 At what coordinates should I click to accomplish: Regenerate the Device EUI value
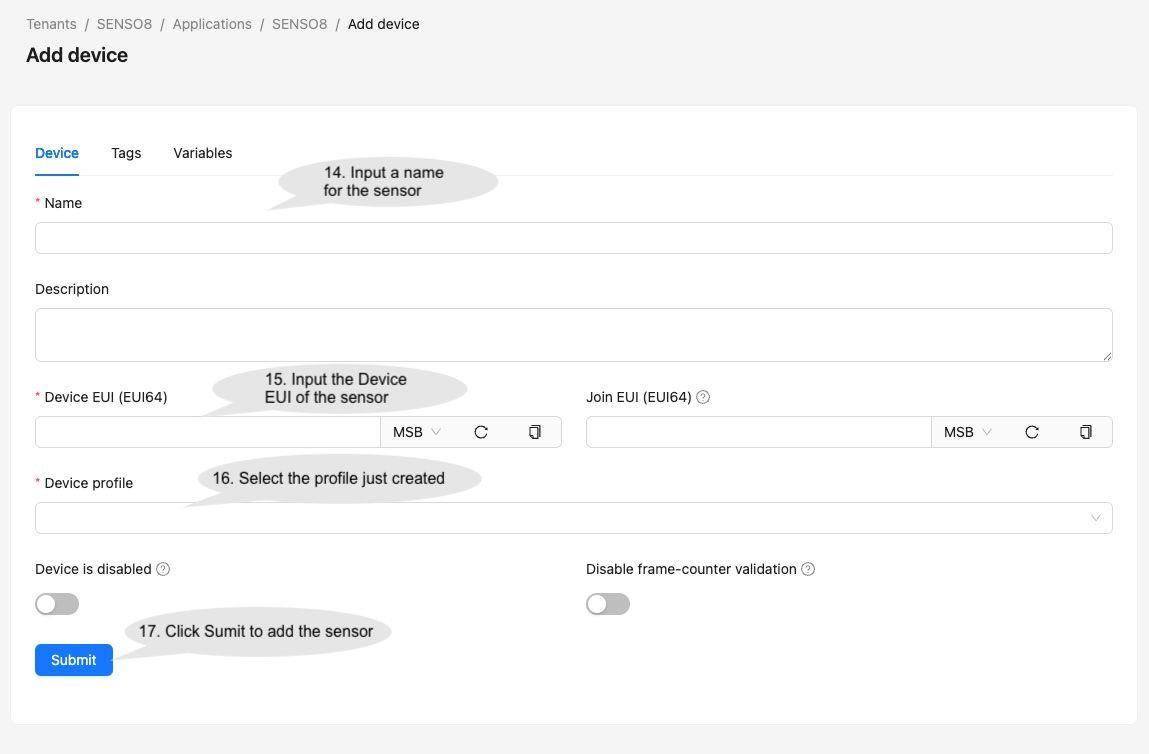[x=481, y=432]
